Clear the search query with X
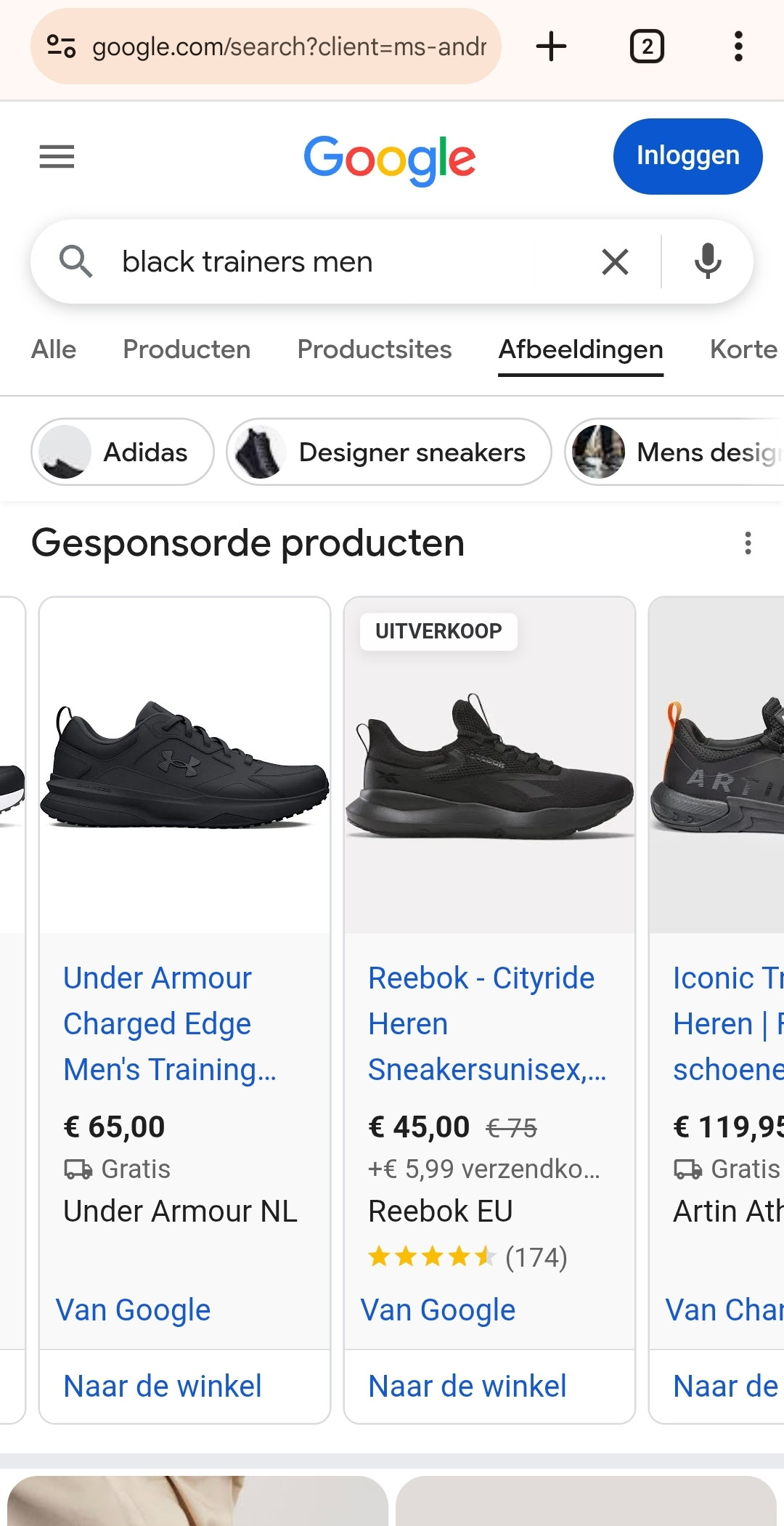This screenshot has width=784, height=1526. (615, 261)
